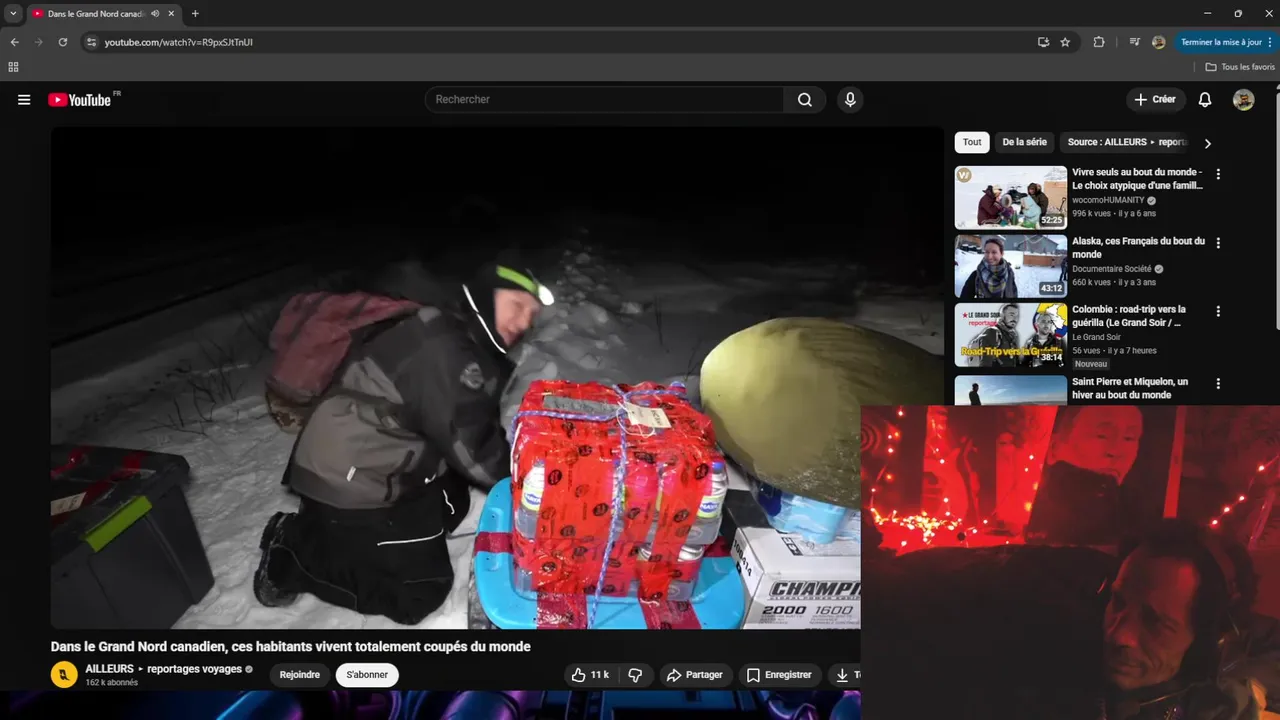1280x720 pixels.
Task: Open options for Colombie road-trip video
Action: coord(1218,312)
